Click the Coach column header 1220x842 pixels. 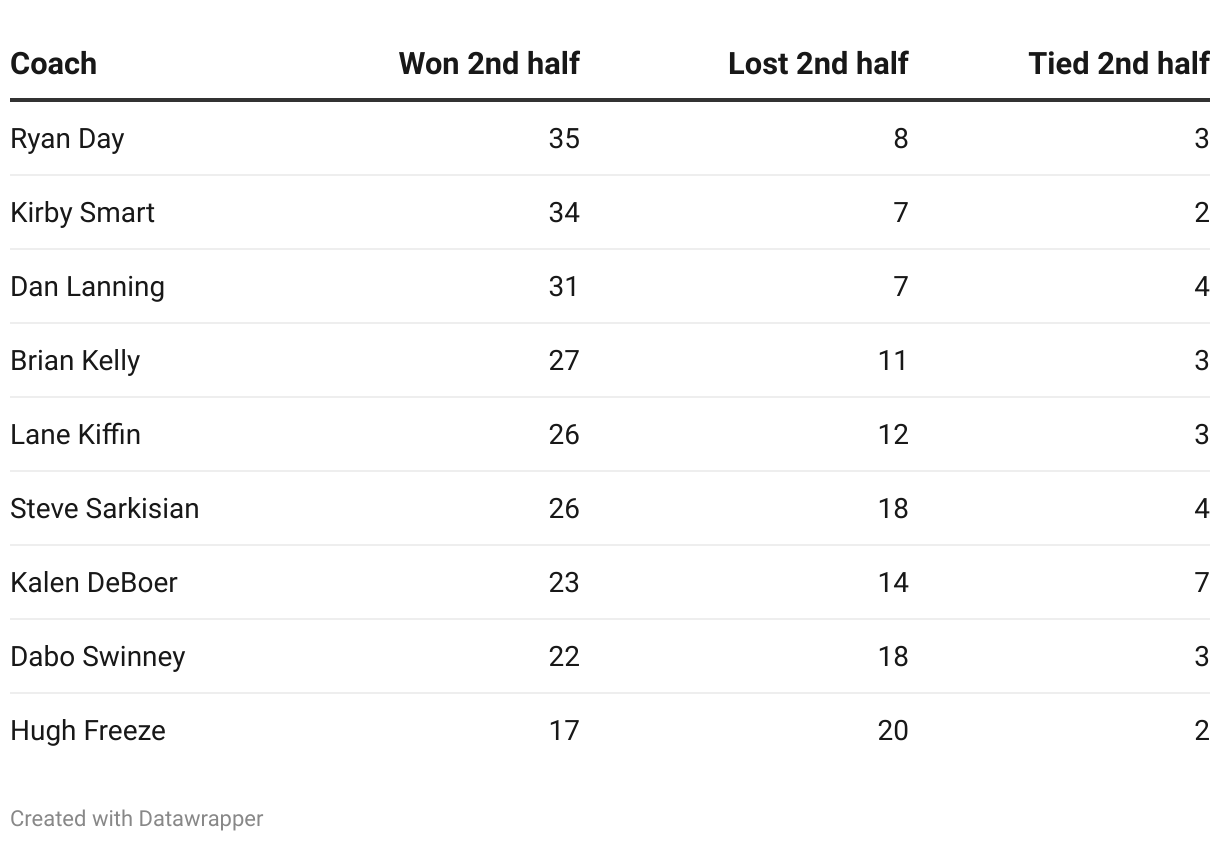(x=54, y=63)
